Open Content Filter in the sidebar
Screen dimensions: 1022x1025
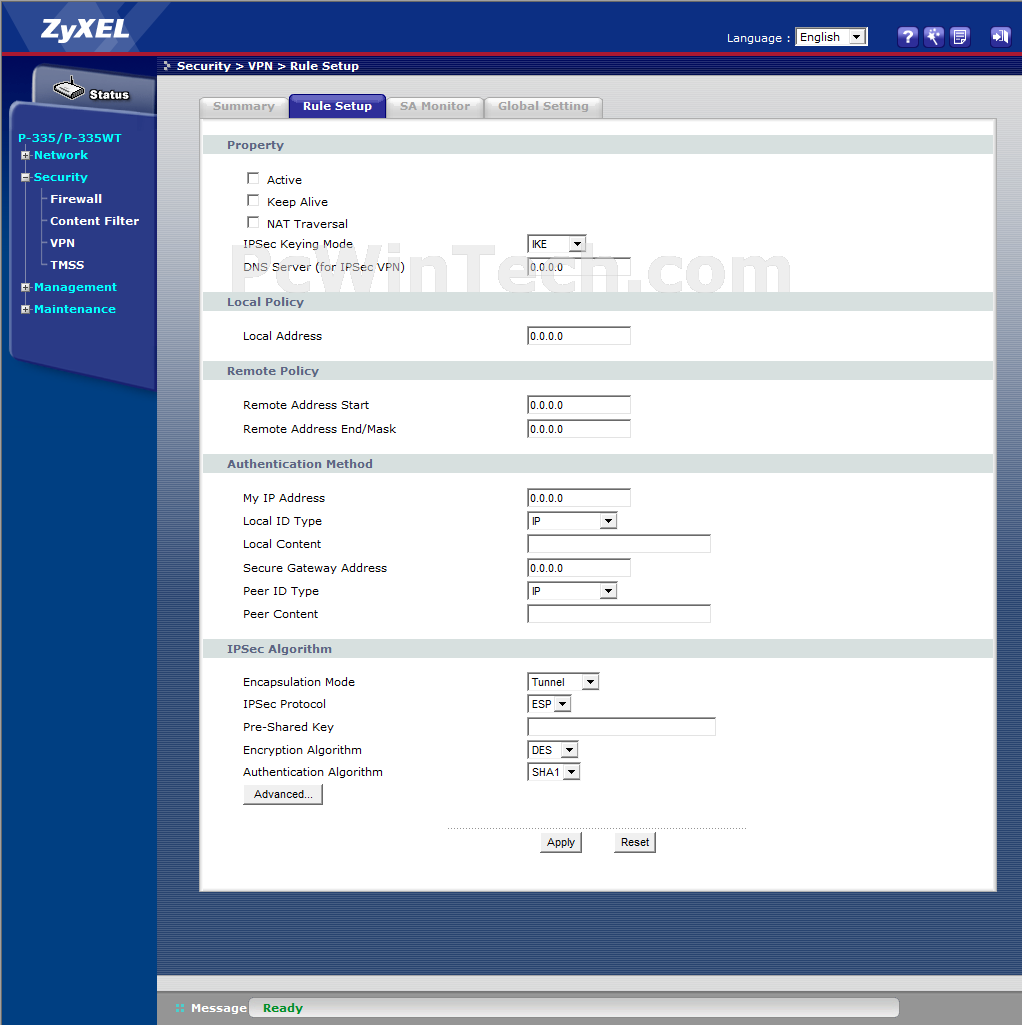(95, 221)
